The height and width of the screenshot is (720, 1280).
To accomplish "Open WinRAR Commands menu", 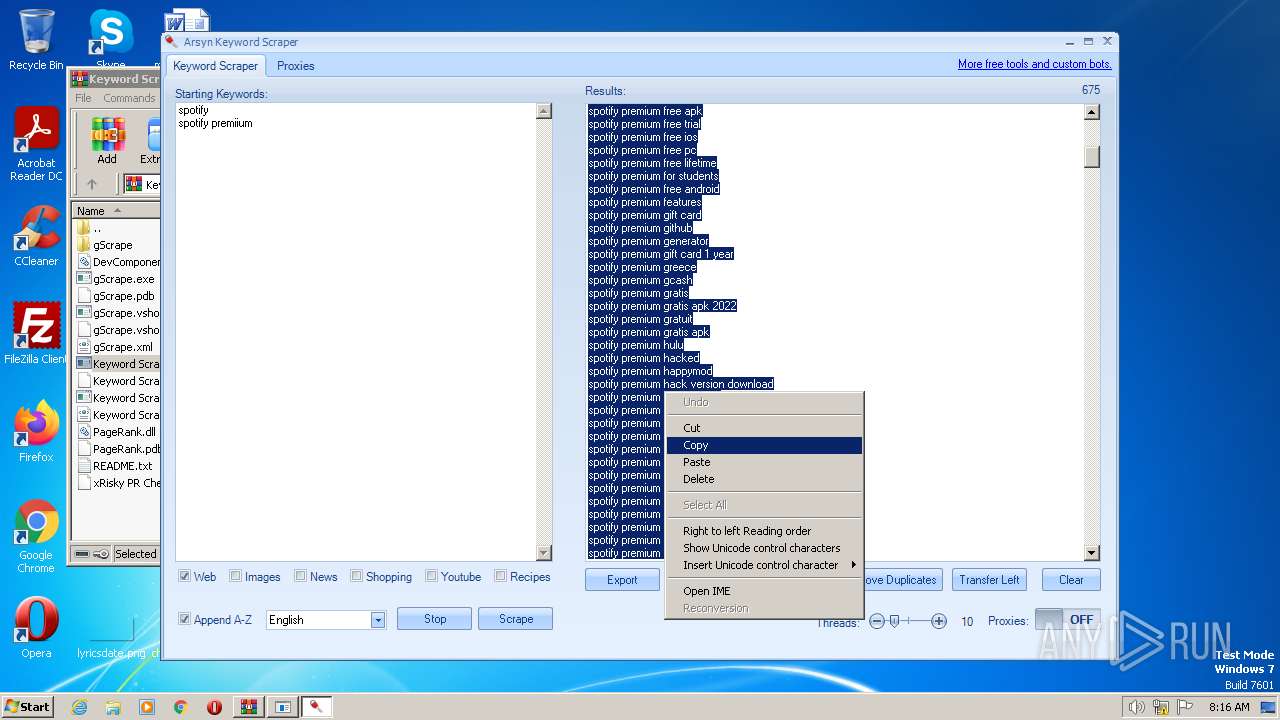I will (129, 98).
